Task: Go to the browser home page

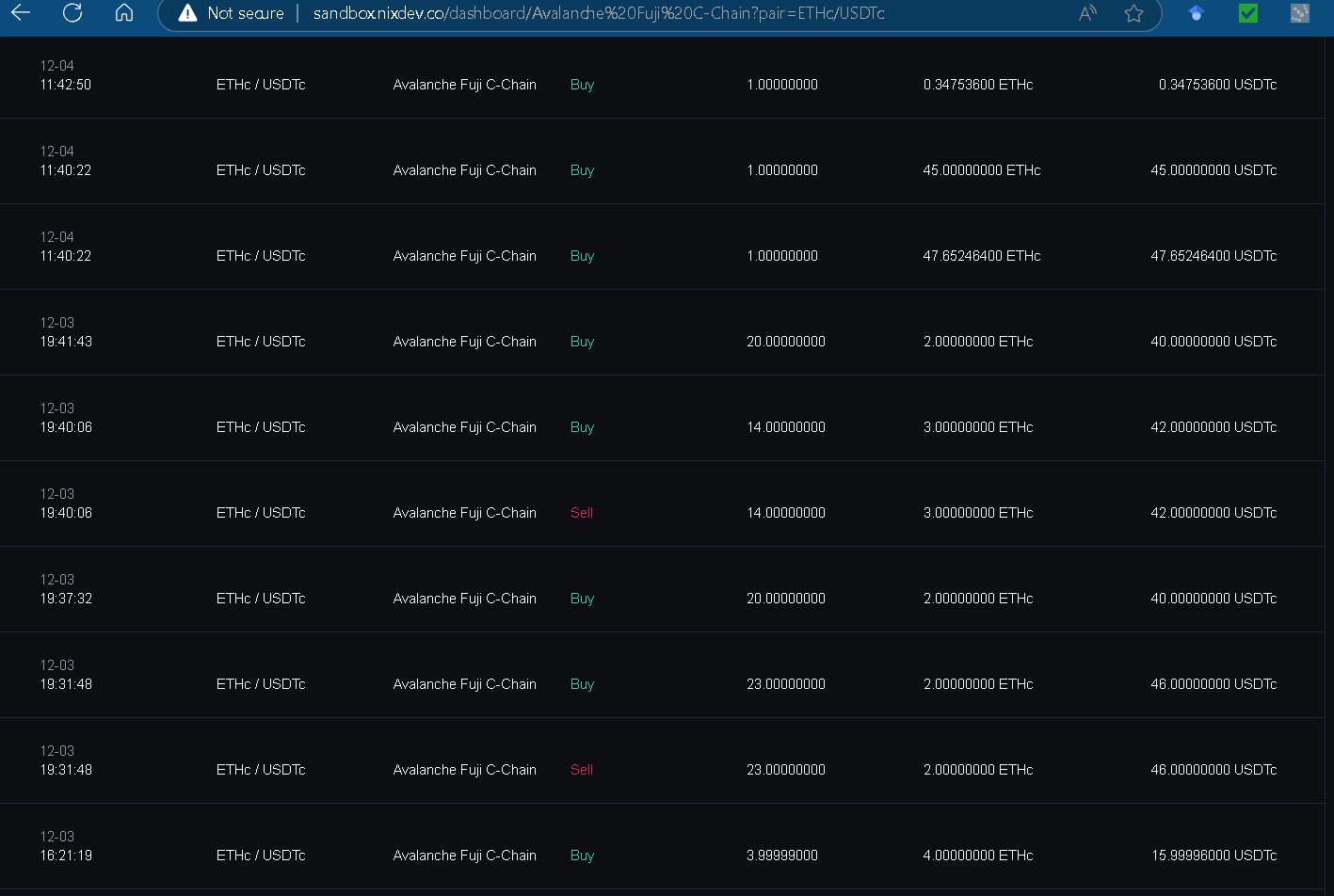Action: coord(123,12)
